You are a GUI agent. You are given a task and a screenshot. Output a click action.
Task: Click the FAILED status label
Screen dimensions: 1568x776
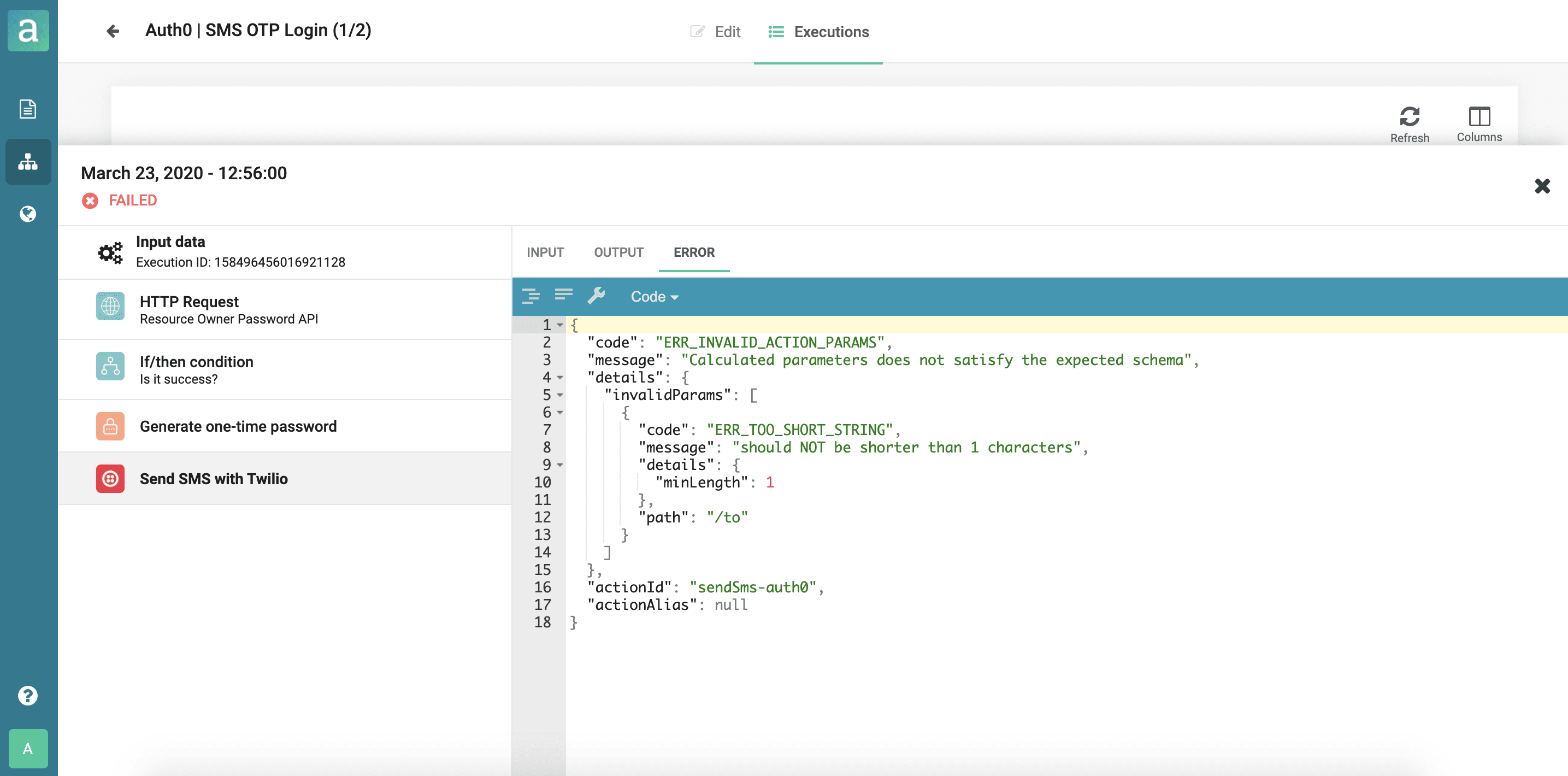coord(133,200)
